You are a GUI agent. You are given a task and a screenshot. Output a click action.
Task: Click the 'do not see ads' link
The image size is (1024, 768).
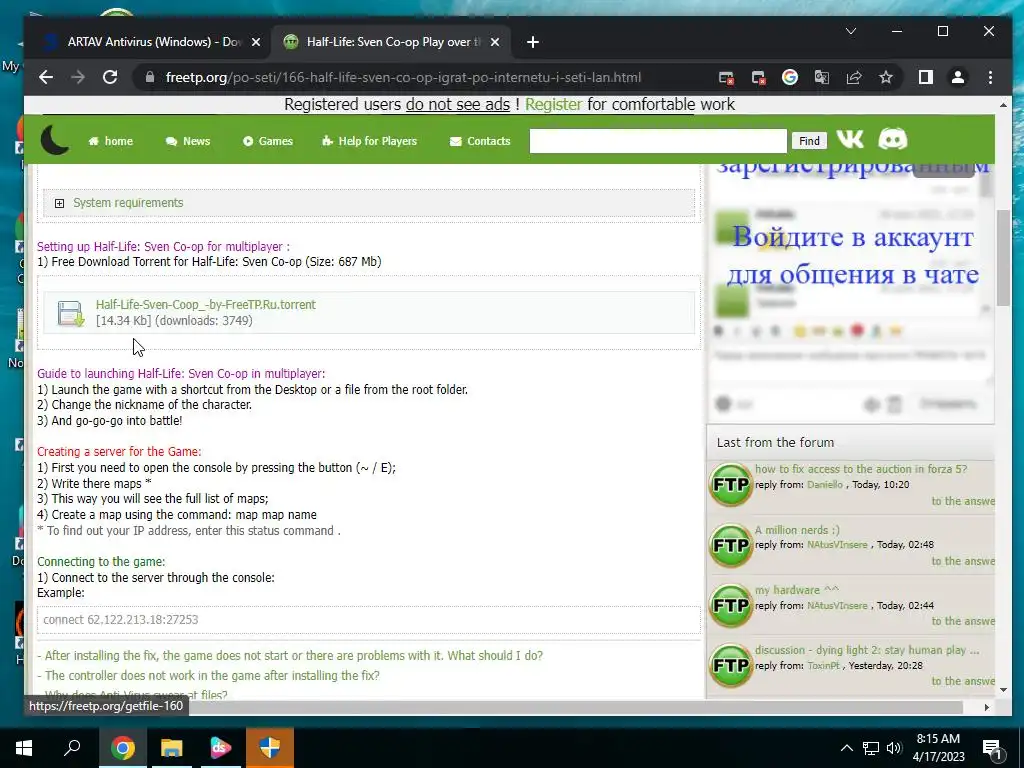coord(457,104)
